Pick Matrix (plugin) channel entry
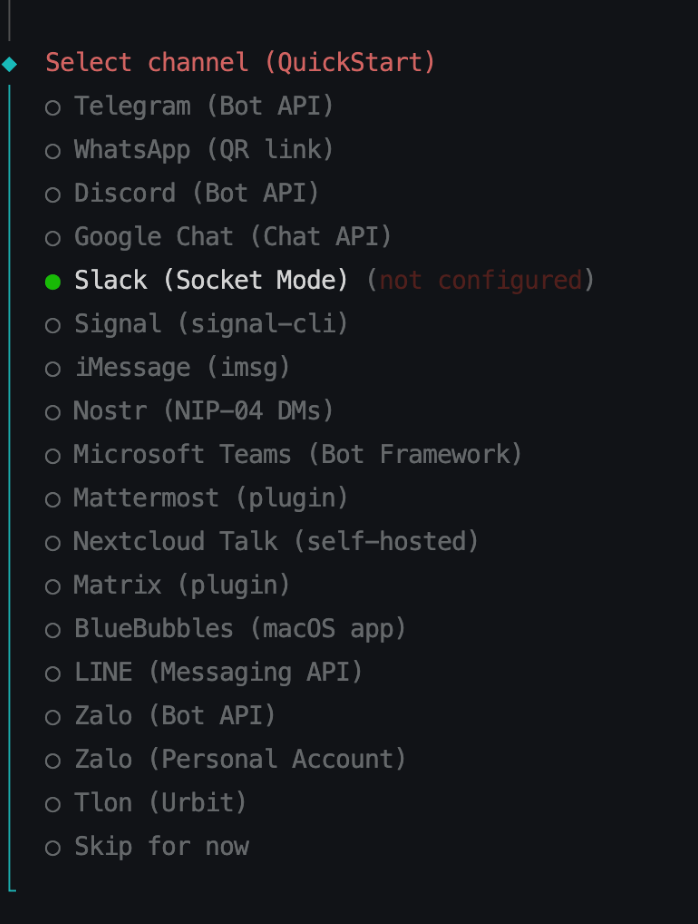Screen dimensions: 698x924 coord(181,585)
